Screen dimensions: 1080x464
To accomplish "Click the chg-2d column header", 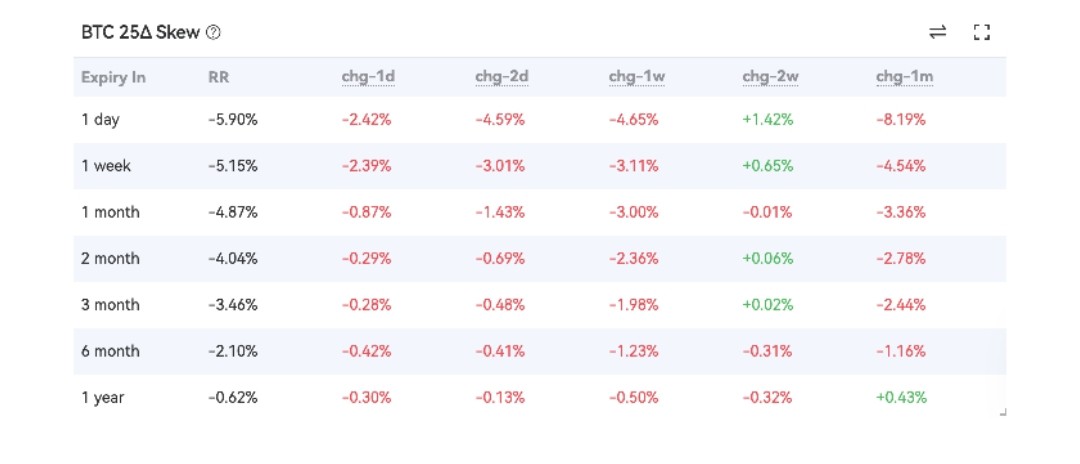I will 501,77.
